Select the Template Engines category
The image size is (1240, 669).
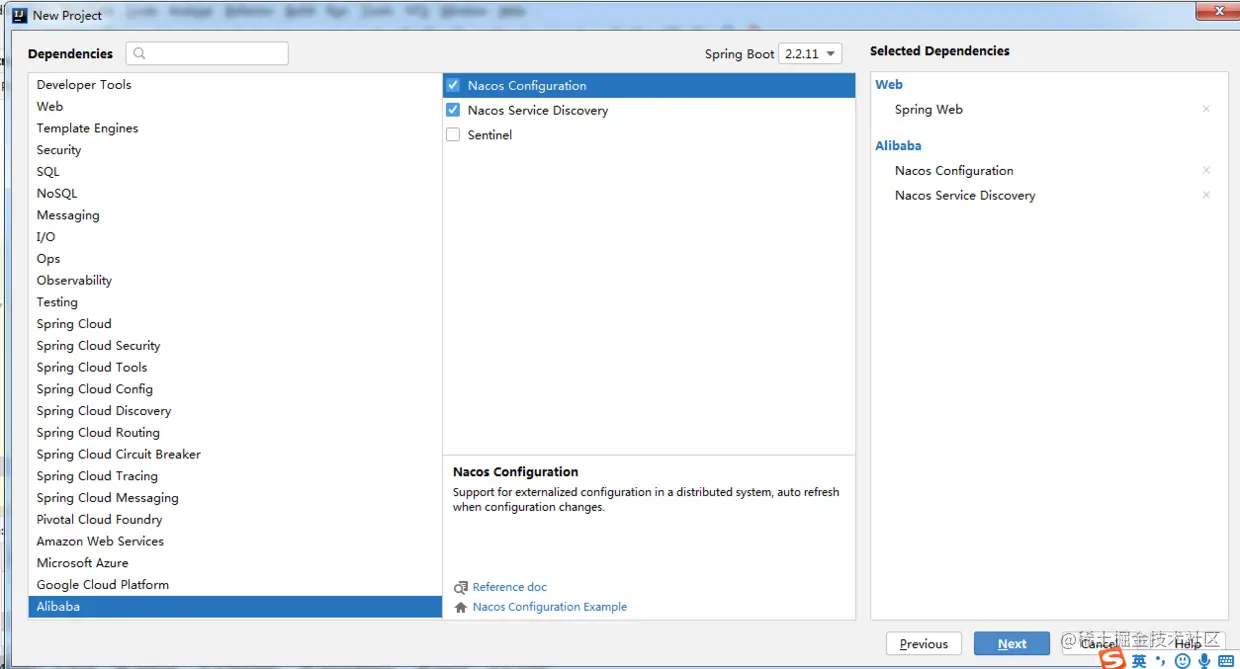(235, 128)
